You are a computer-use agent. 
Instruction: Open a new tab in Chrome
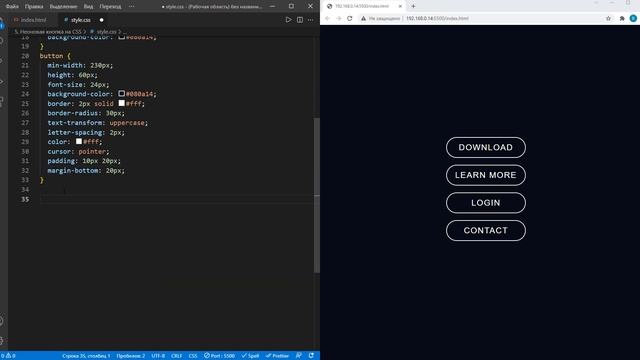pyautogui.click(x=413, y=6)
